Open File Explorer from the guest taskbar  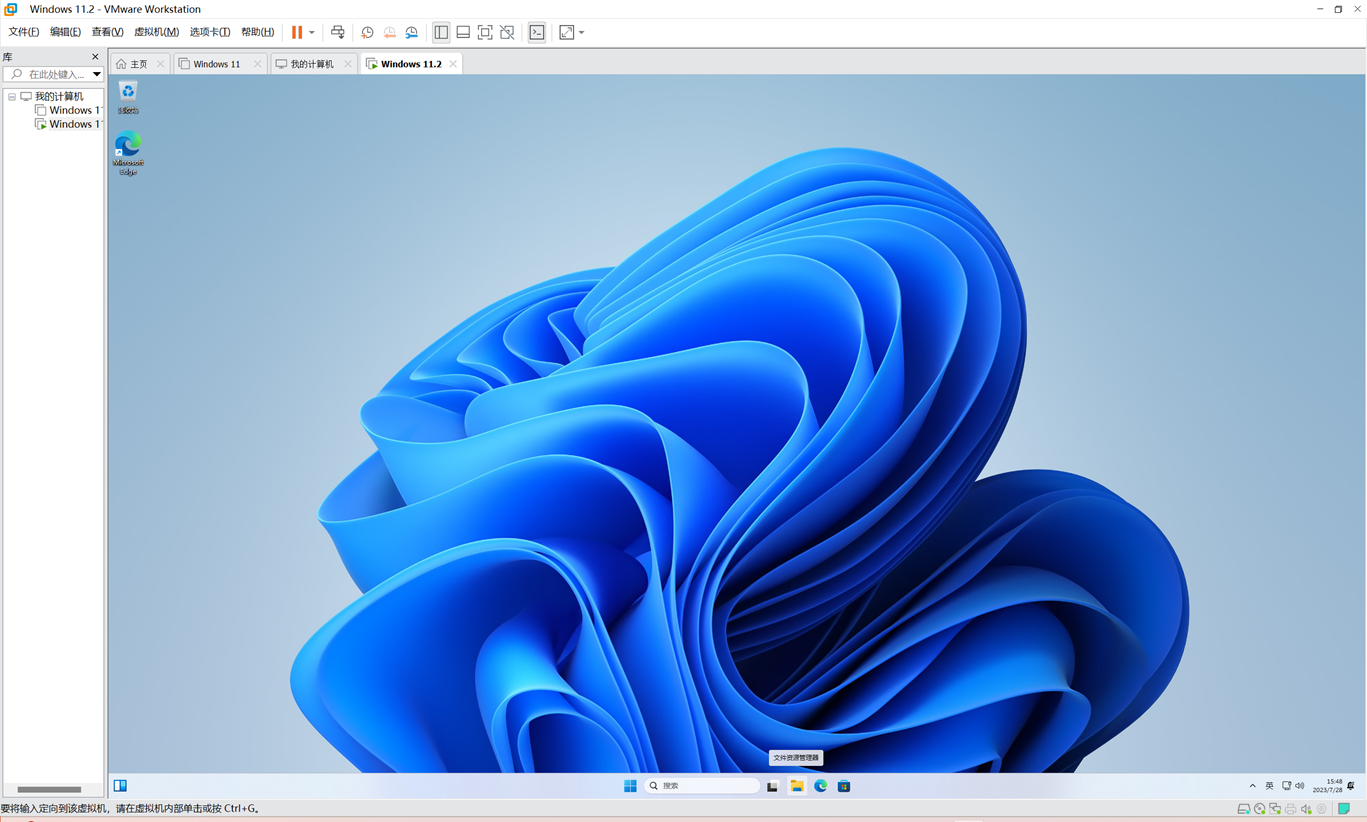coord(796,786)
